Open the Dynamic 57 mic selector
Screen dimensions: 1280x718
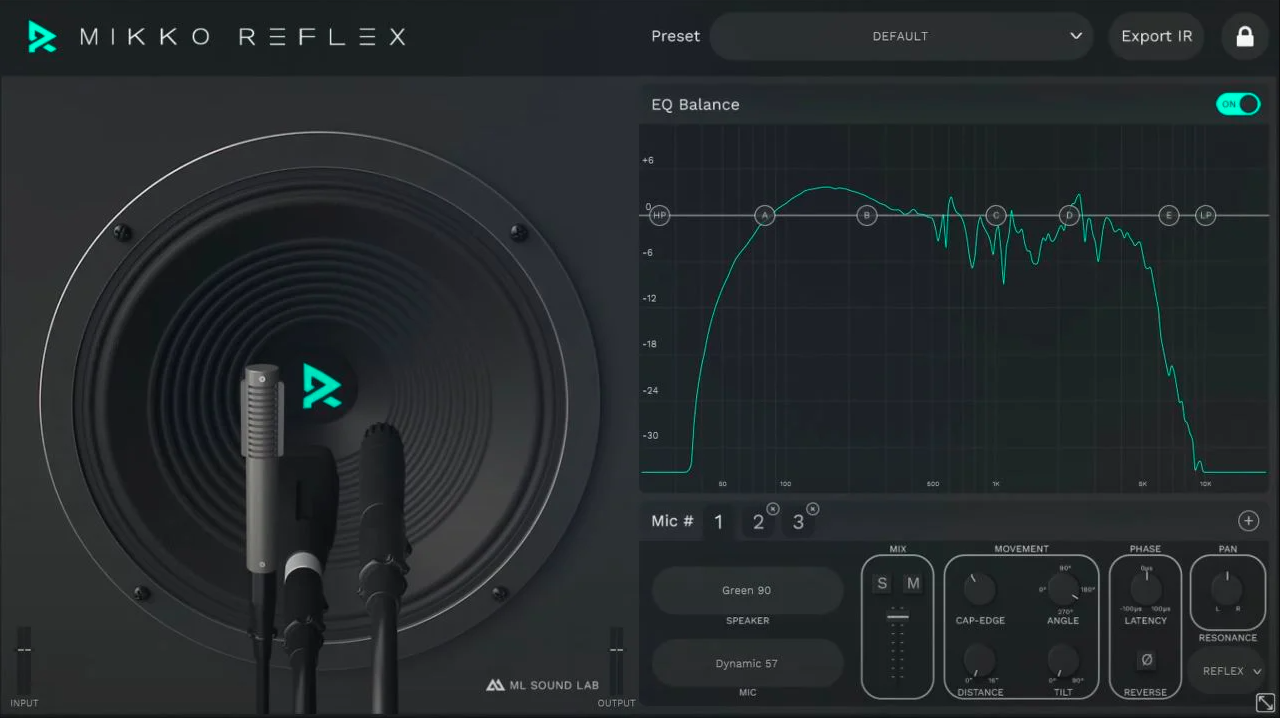747,663
